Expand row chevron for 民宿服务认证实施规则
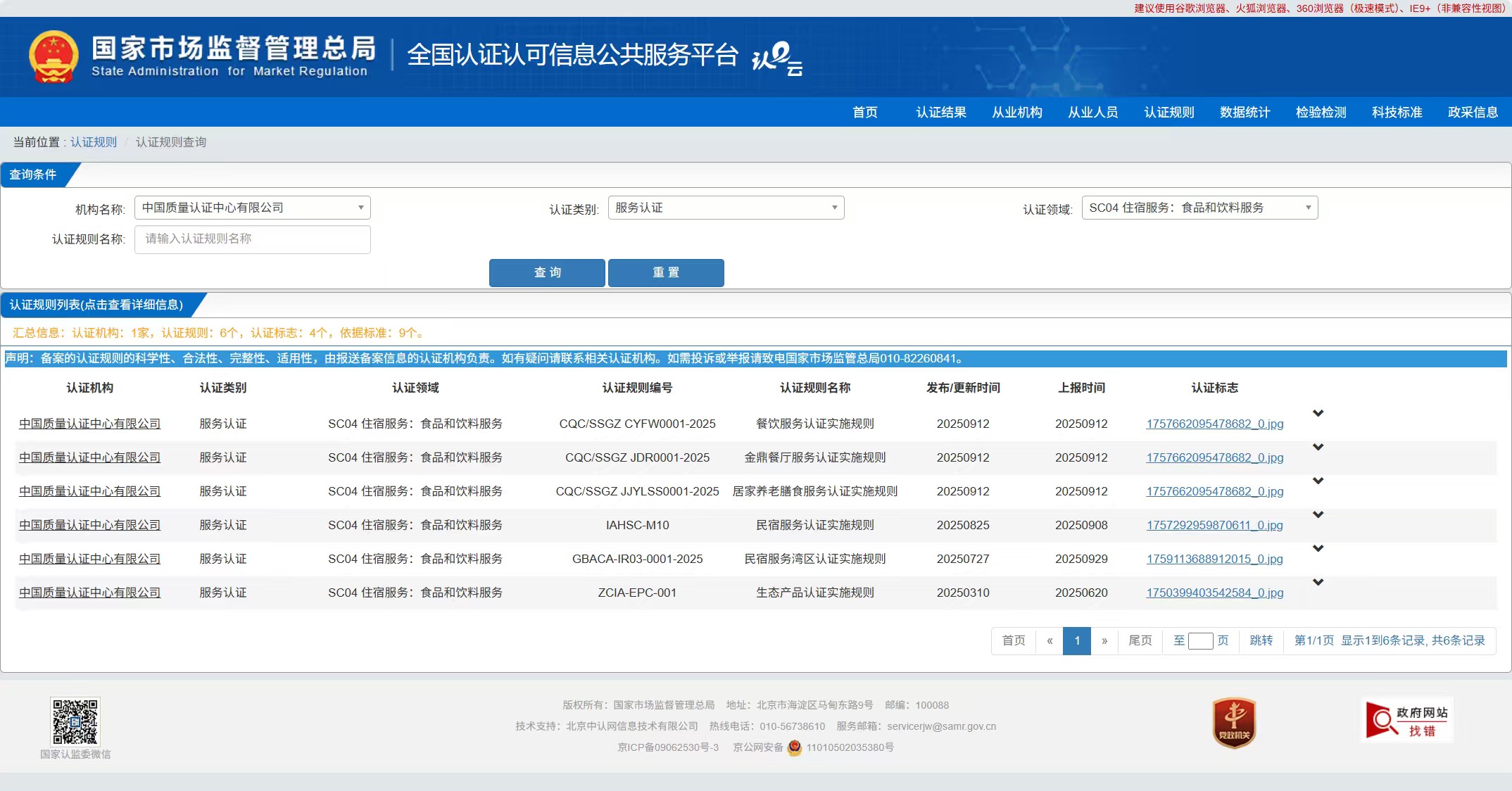Viewport: 1512px width, 791px height. point(1318,514)
